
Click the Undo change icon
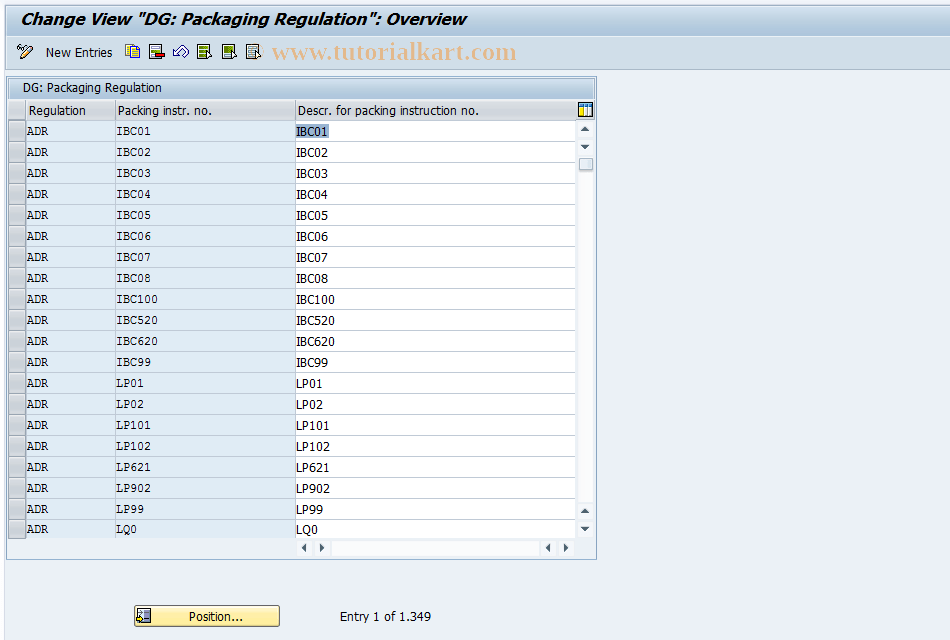pyautogui.click(x=180, y=51)
